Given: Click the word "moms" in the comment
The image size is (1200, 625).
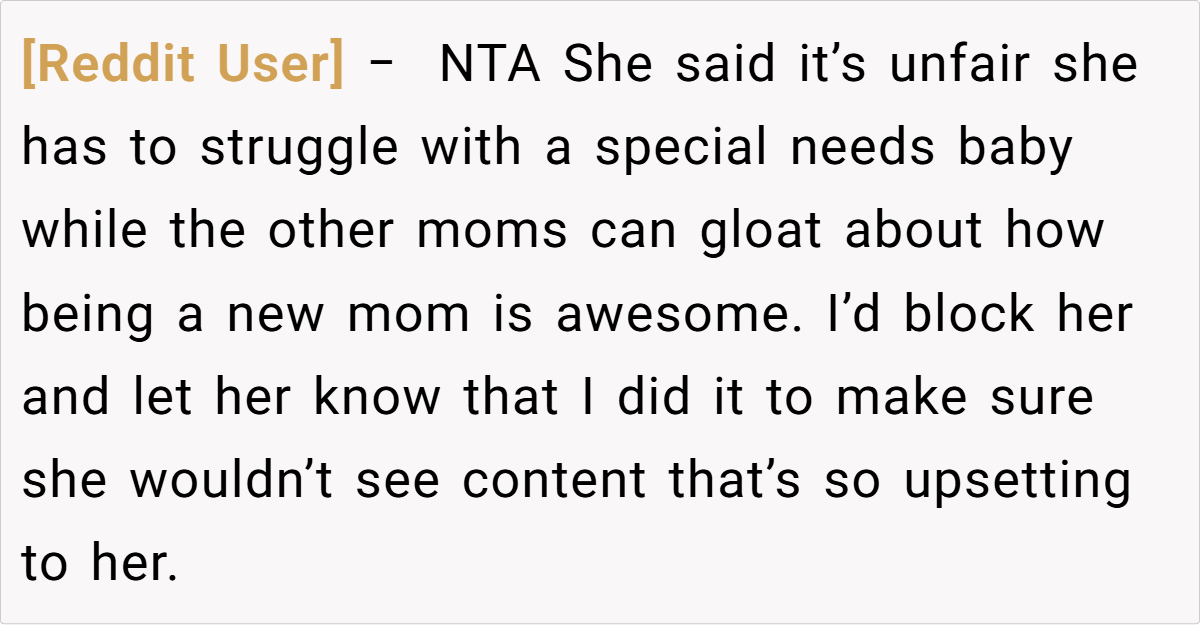Looking at the screenshot, I should click(x=492, y=232).
